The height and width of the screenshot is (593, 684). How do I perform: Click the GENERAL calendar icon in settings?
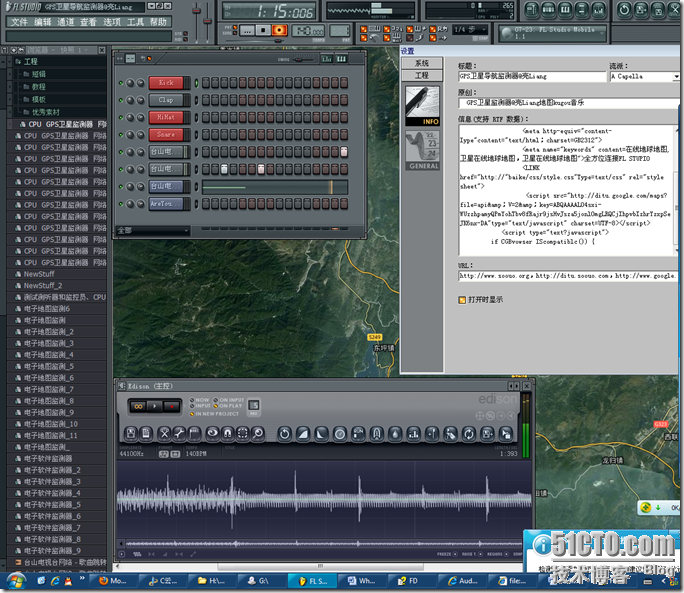(422, 151)
